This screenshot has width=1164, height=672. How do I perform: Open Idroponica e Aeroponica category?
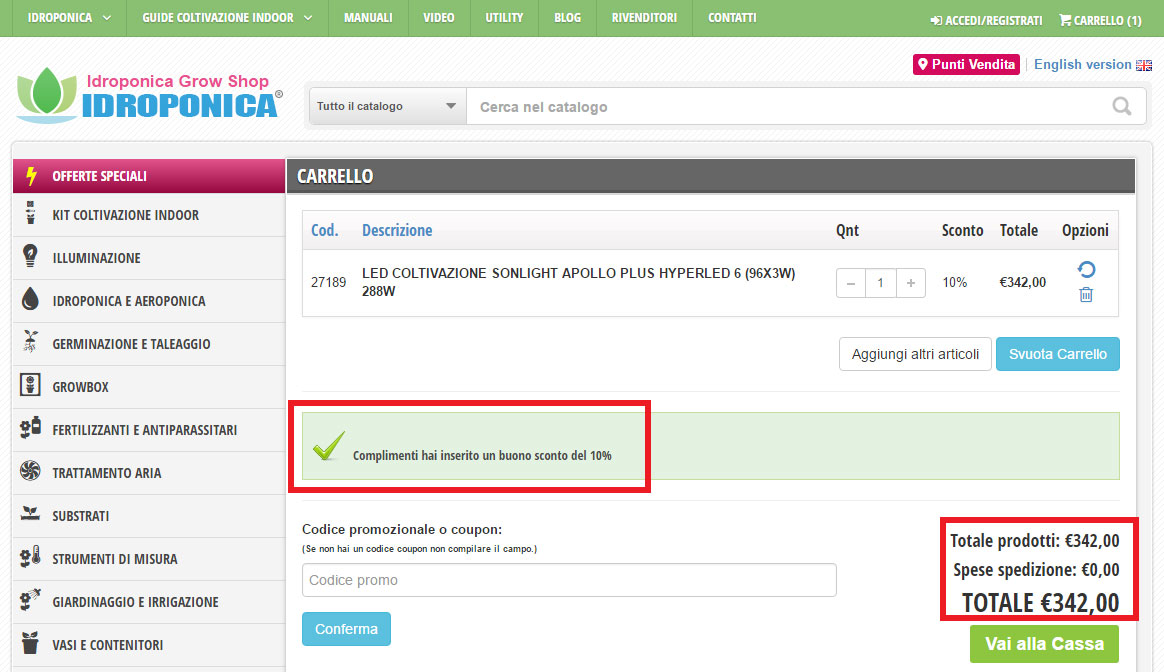click(149, 301)
